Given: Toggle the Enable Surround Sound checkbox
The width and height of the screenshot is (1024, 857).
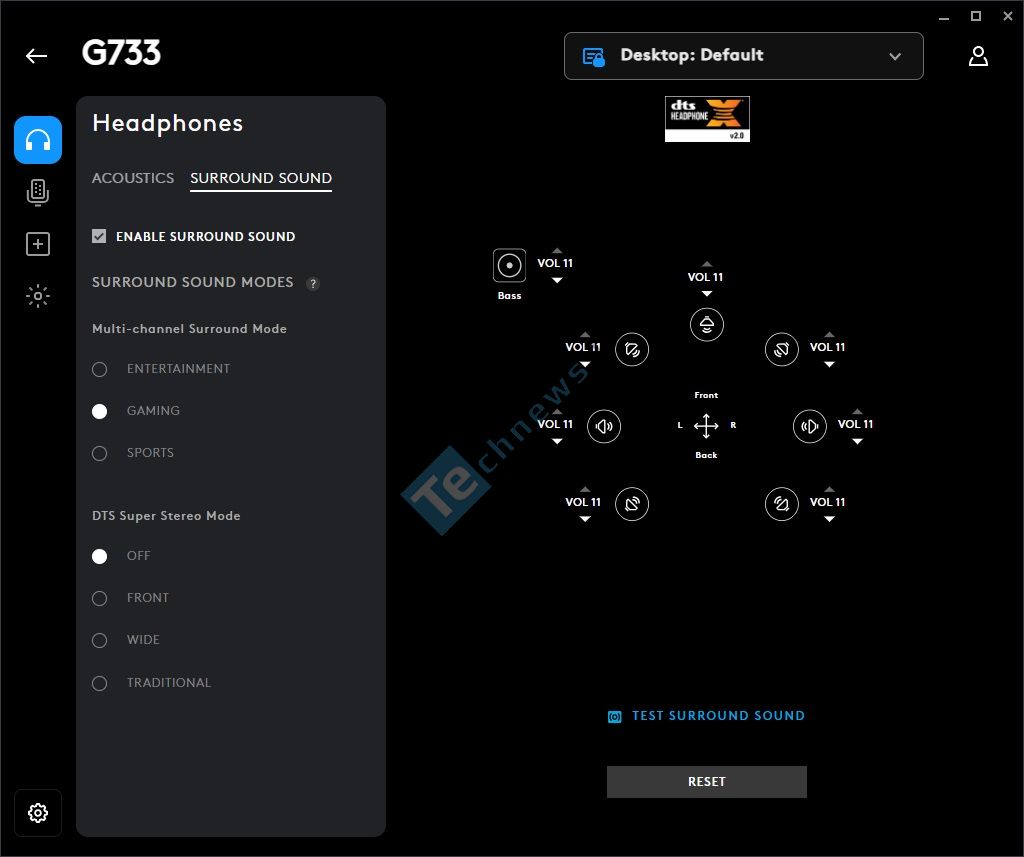Looking at the screenshot, I should pos(99,236).
